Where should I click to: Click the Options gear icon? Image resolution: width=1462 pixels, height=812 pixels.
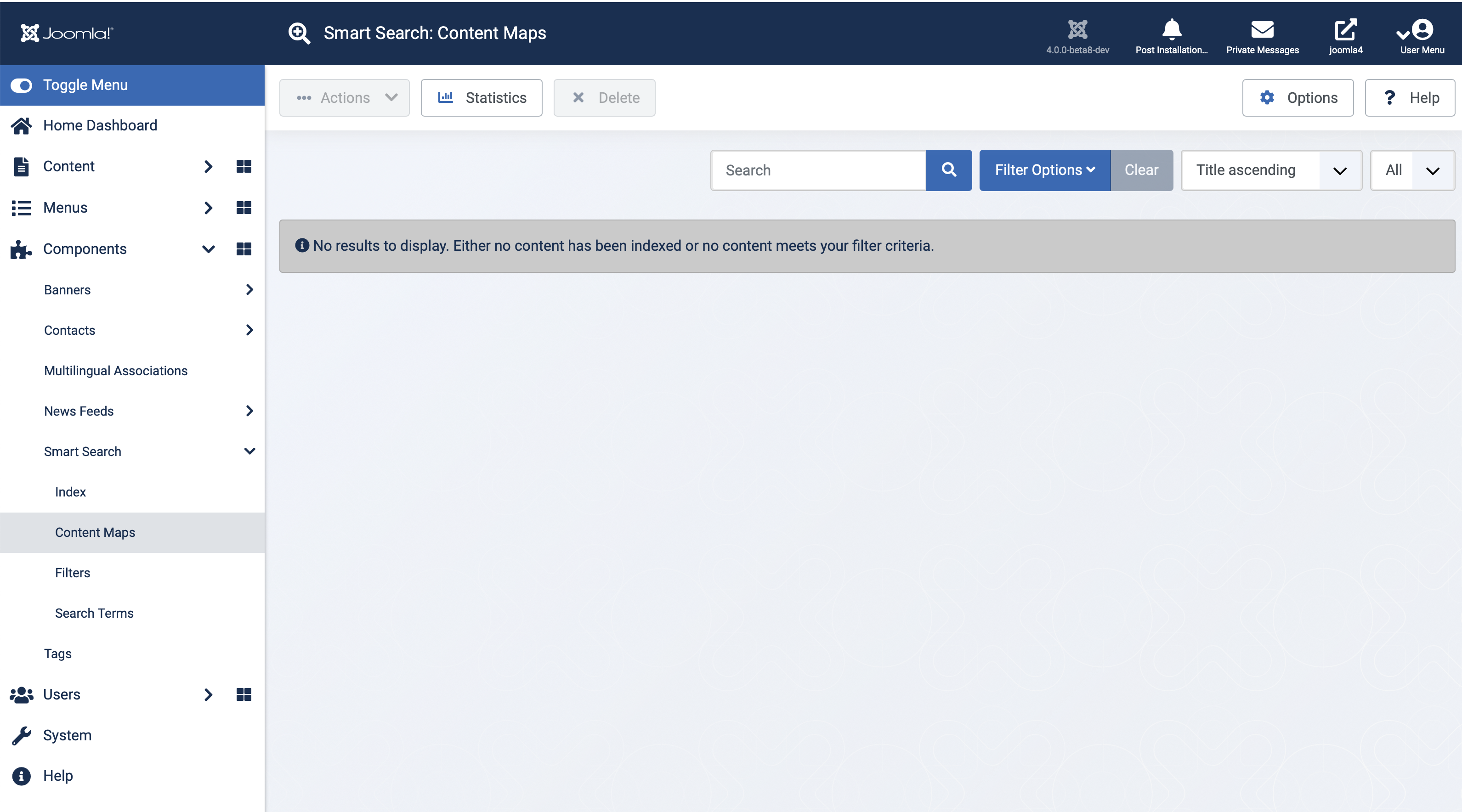point(1267,98)
